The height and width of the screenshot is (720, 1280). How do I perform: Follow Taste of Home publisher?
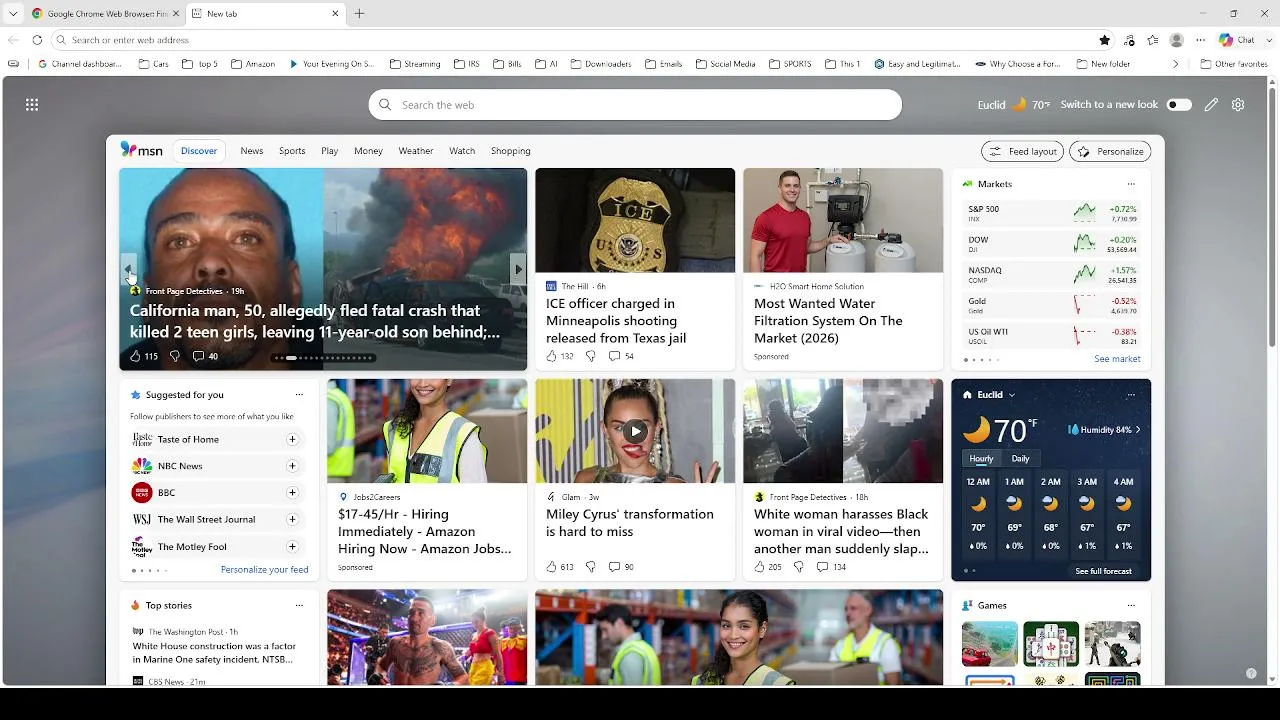292,439
